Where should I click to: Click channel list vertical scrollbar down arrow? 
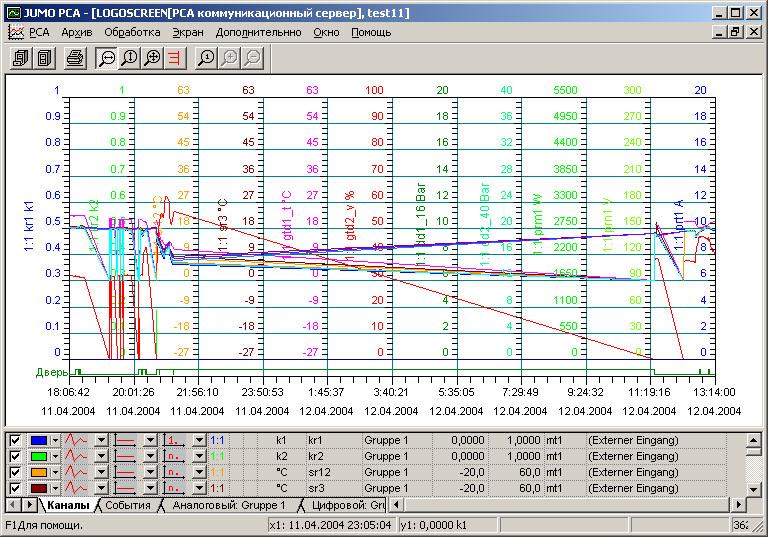754,489
